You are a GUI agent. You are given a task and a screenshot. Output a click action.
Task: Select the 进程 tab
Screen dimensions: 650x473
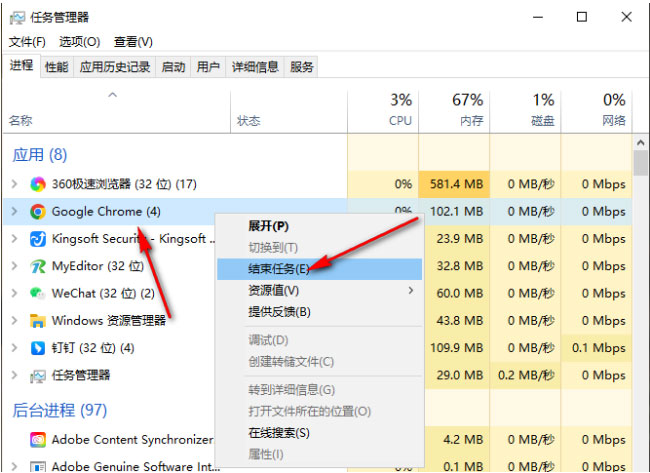[x=22, y=65]
